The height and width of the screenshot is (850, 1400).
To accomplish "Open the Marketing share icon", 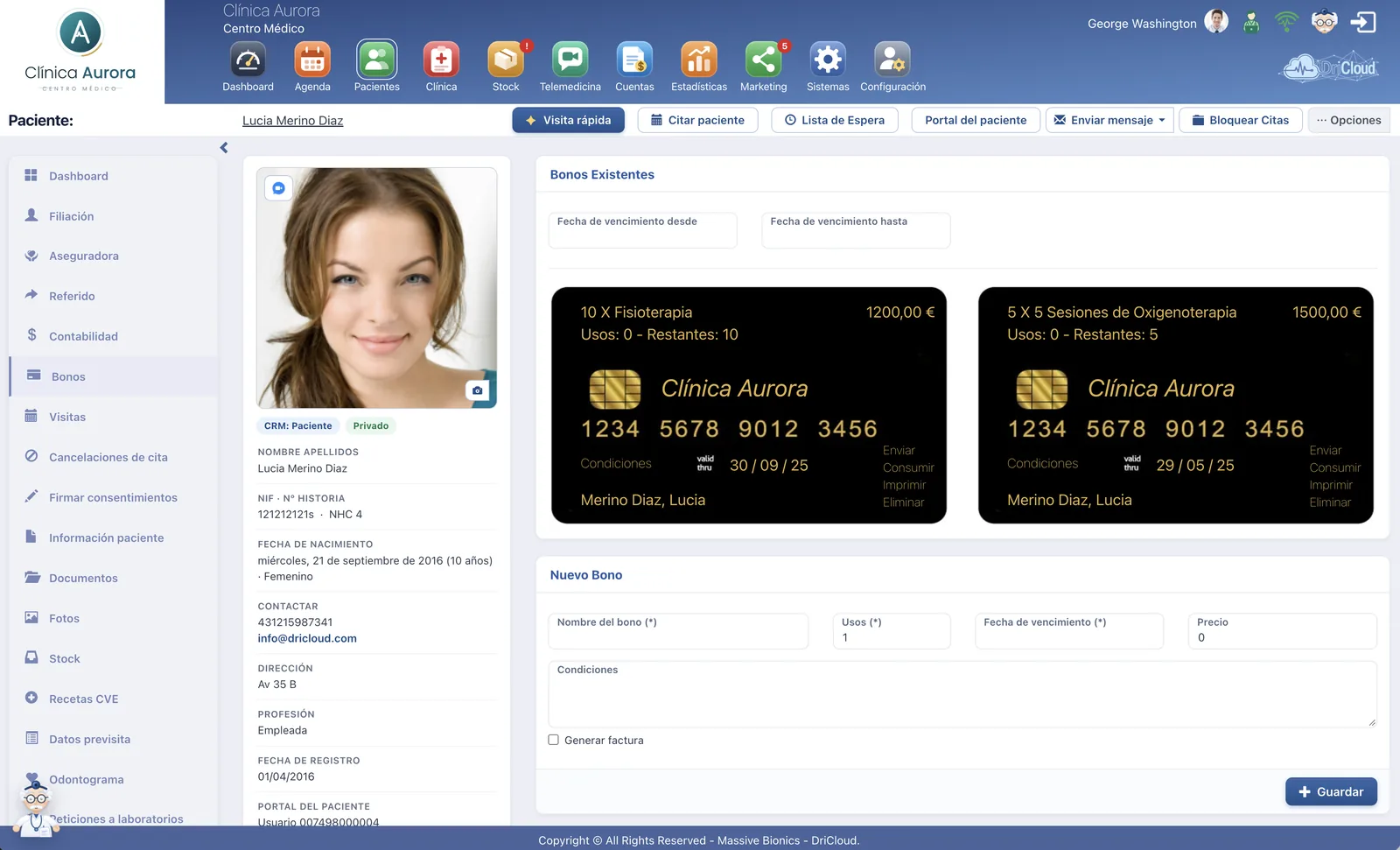I will pyautogui.click(x=764, y=60).
